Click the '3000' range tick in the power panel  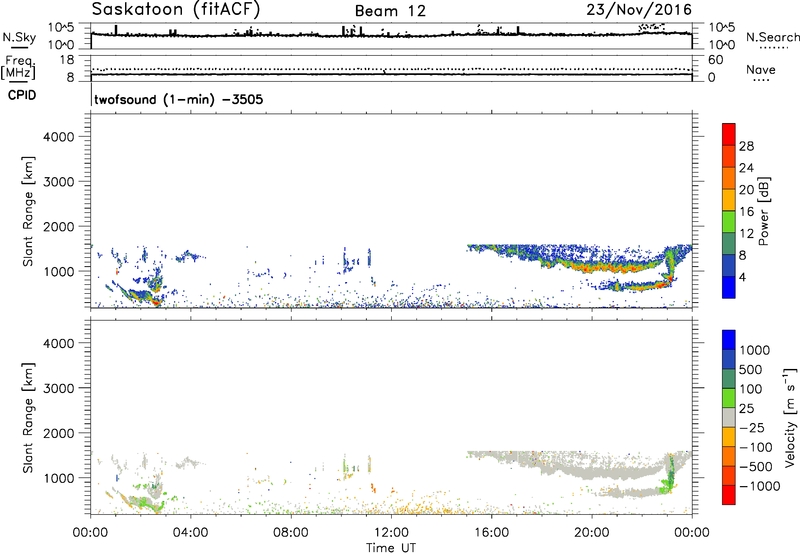59,182
